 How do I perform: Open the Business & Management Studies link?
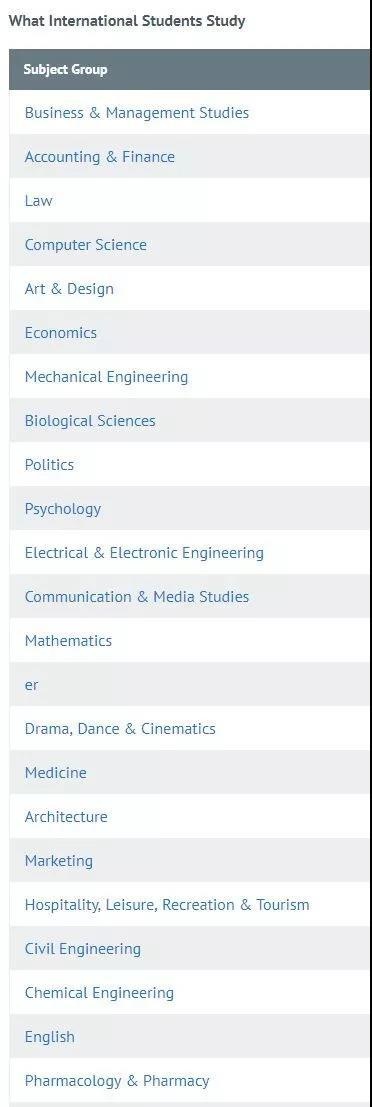(136, 113)
